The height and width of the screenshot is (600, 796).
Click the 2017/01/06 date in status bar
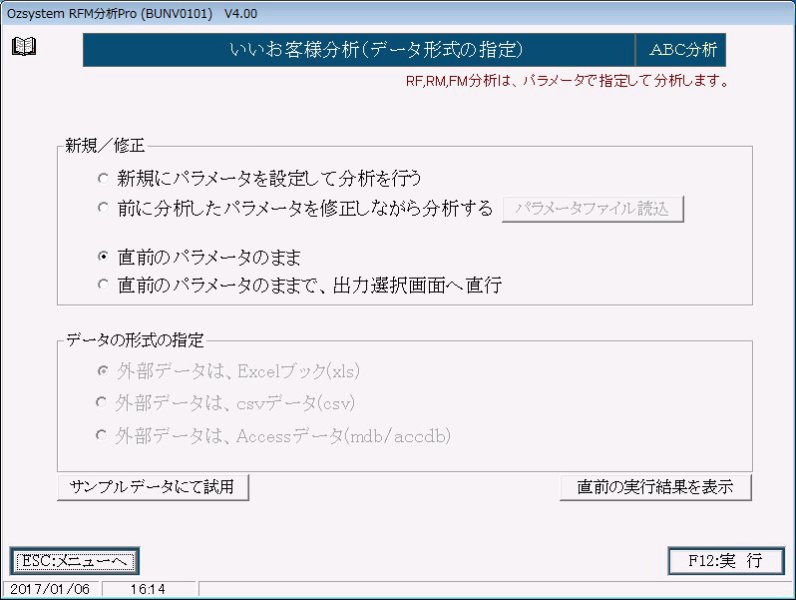(50, 589)
